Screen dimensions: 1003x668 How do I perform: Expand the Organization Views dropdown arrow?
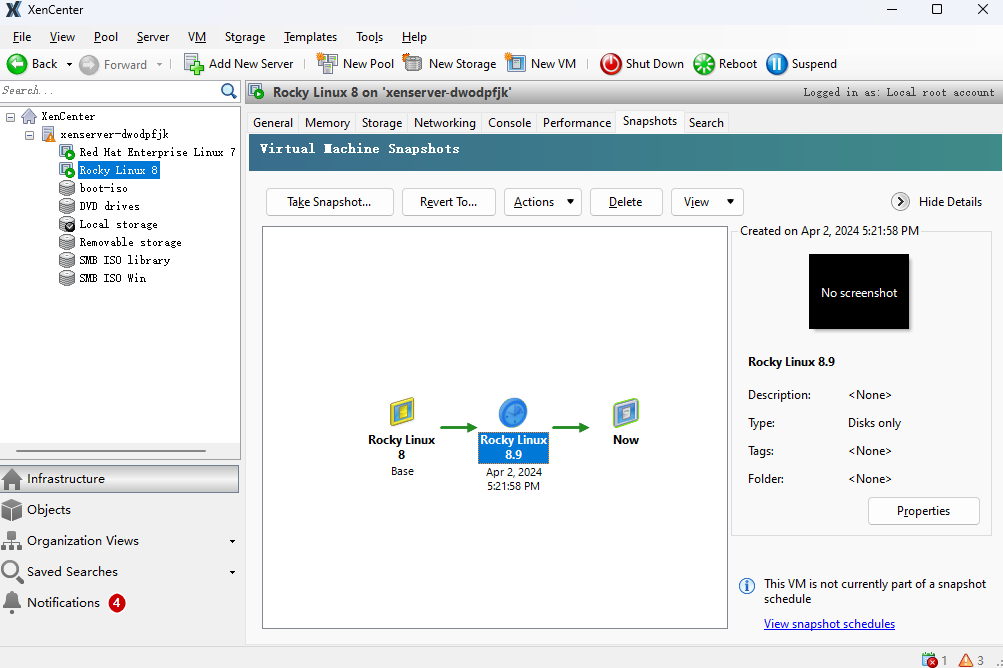(x=232, y=541)
